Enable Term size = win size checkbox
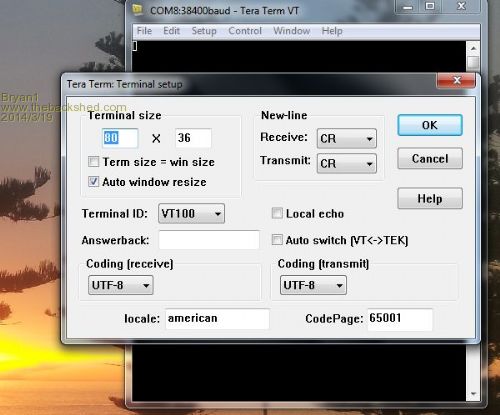Image resolution: width=500 pixels, height=415 pixels. pos(93,162)
